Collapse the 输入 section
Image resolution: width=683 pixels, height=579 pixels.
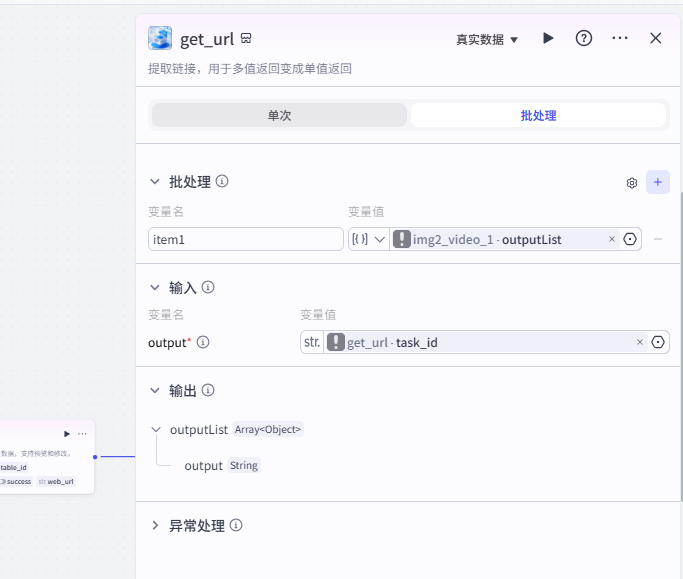click(155, 287)
